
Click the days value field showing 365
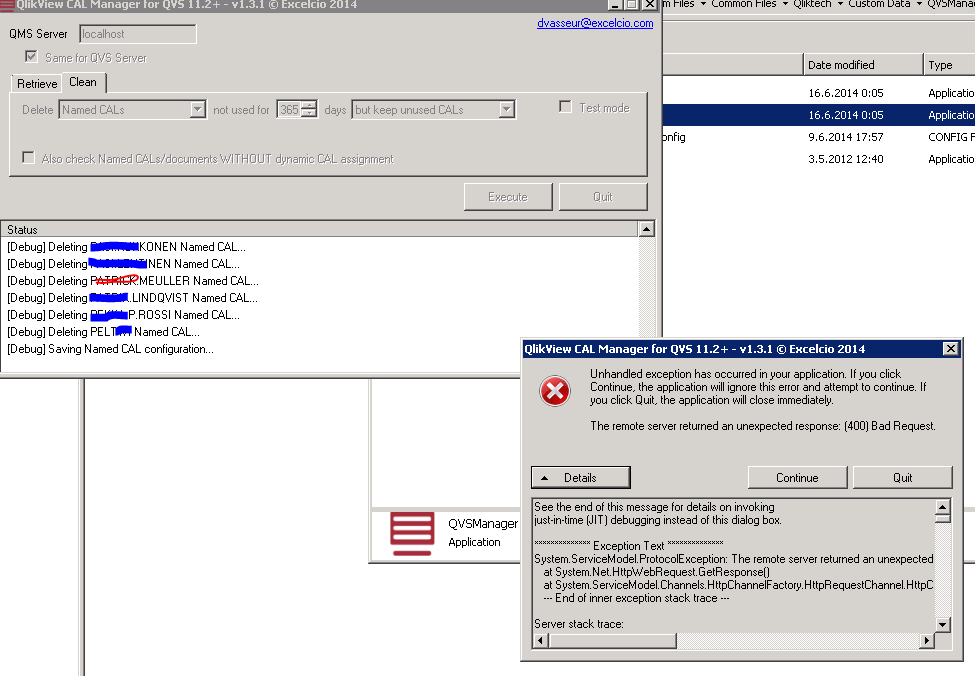289,109
